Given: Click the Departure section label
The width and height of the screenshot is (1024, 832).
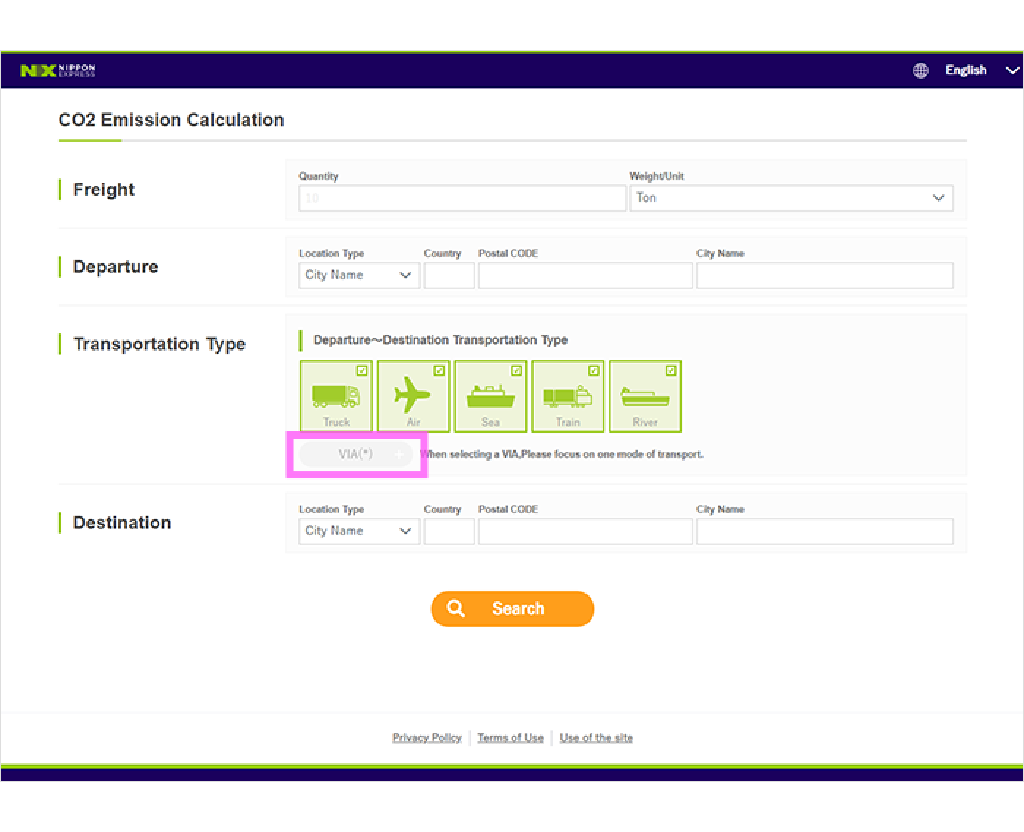Looking at the screenshot, I should coord(116,267).
